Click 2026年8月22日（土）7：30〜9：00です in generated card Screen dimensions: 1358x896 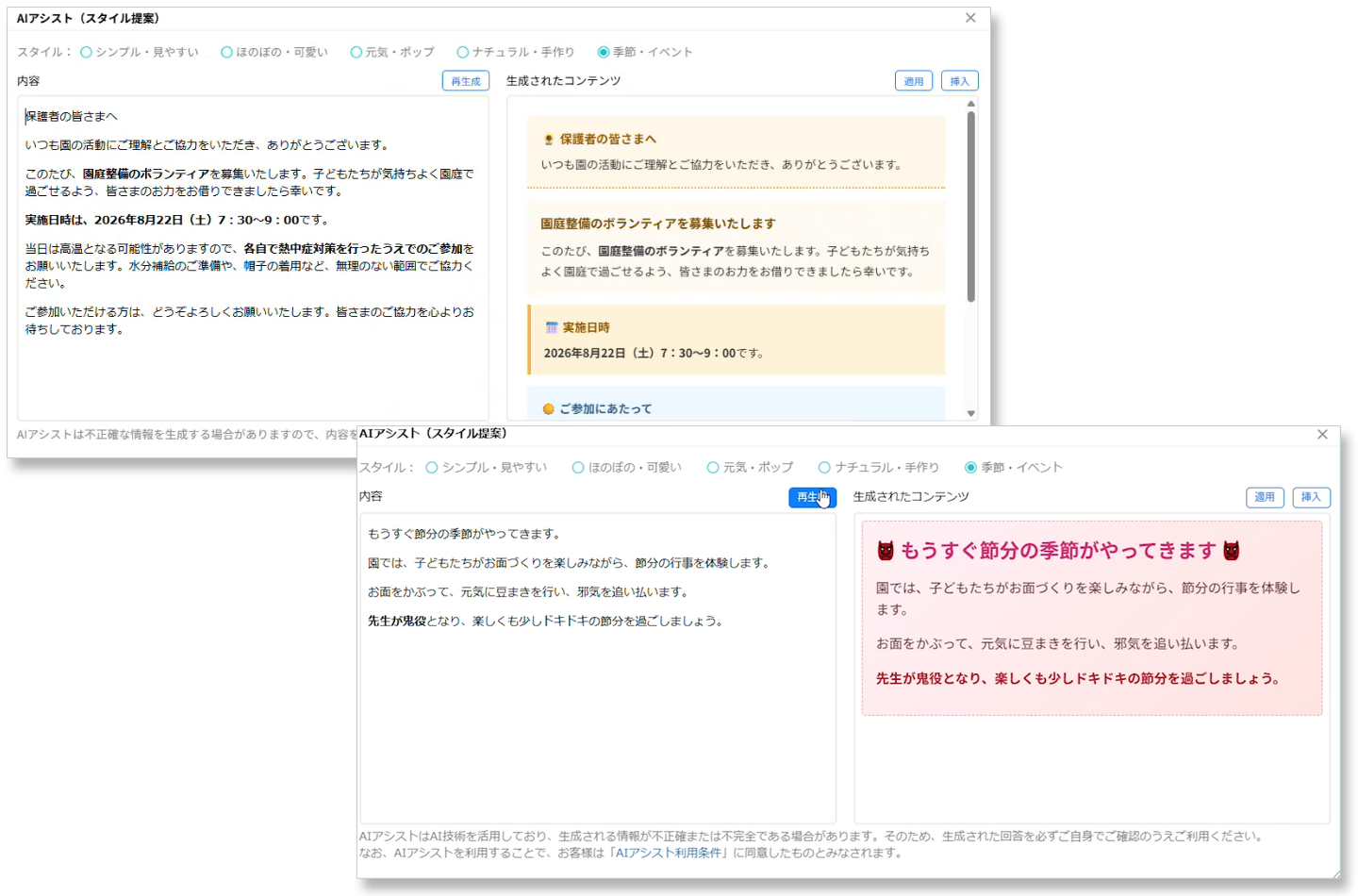[x=654, y=354]
